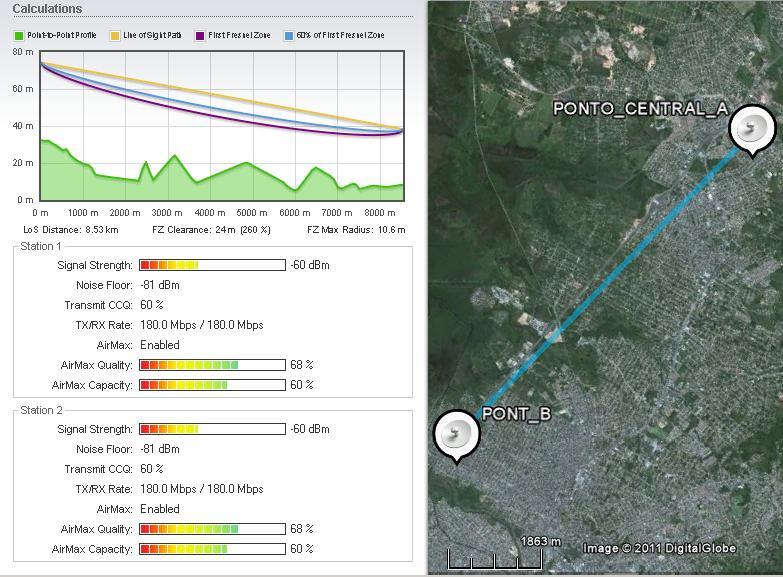Click the purple First Fresnel Zone legend square

point(200,36)
